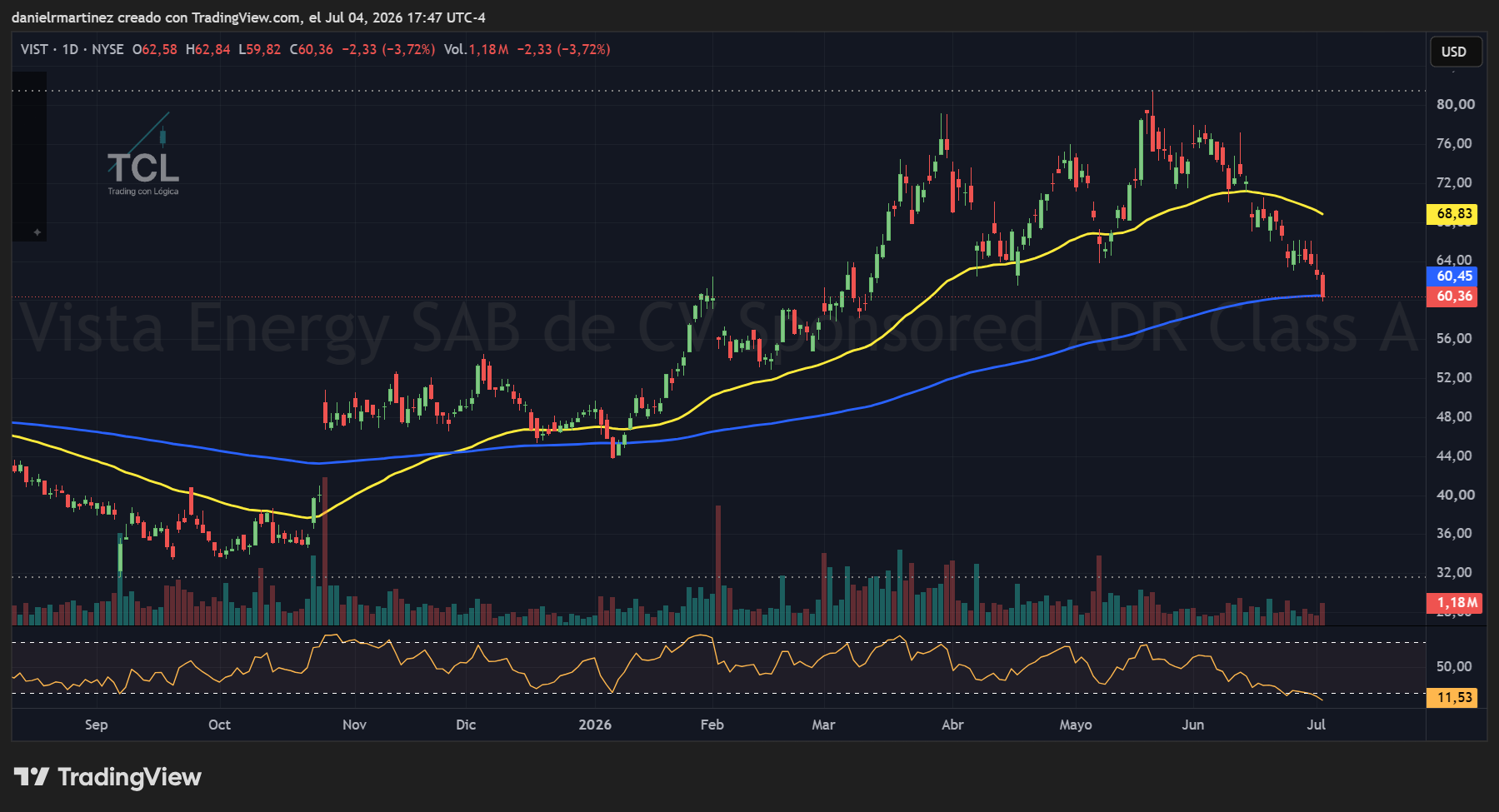The image size is (1499, 812).
Task: Click the Vol. 1,18M reading in header
Action: tap(476, 49)
